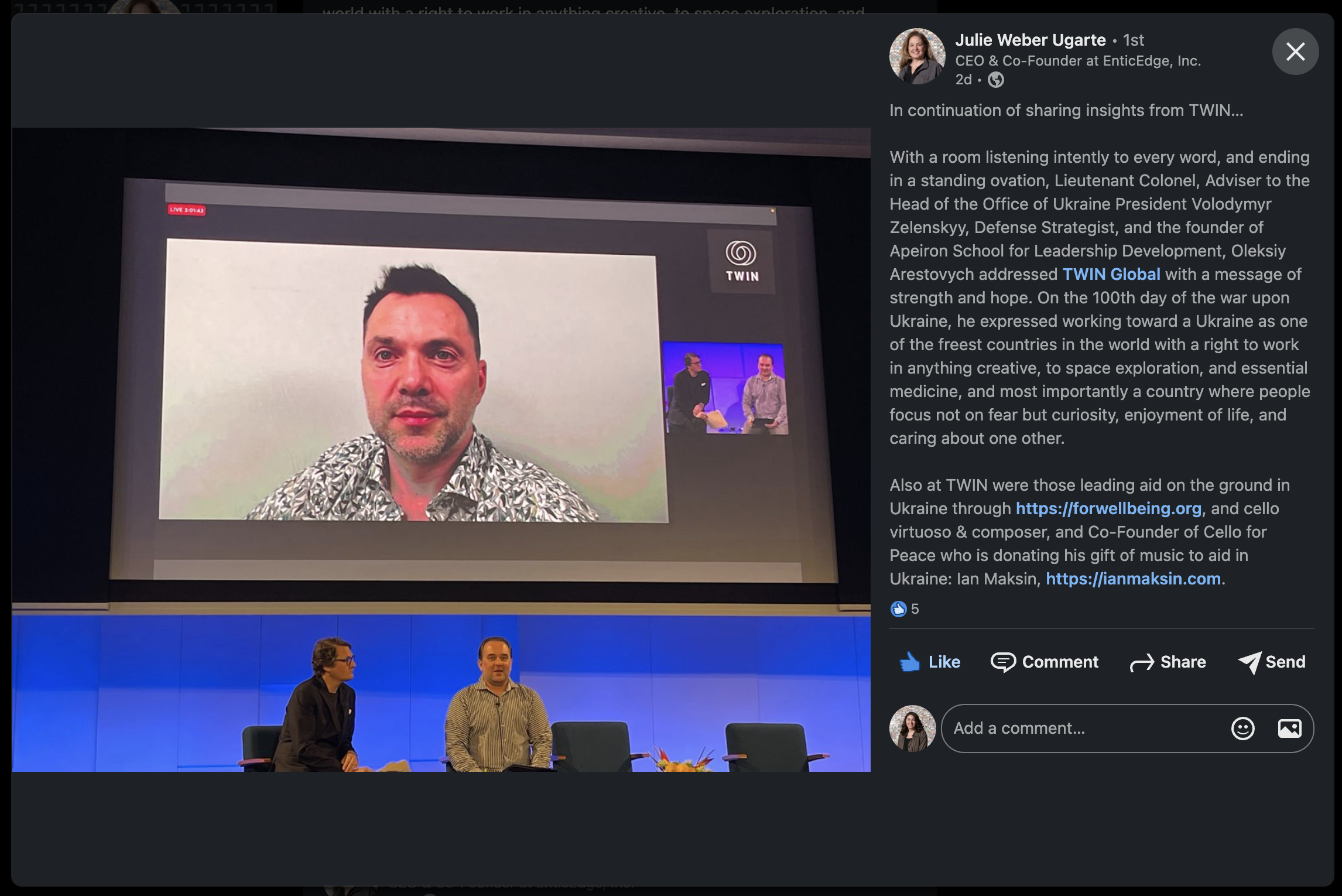Open the emoji picker in comment box
Image resolution: width=1342 pixels, height=896 pixels.
coord(1242,728)
